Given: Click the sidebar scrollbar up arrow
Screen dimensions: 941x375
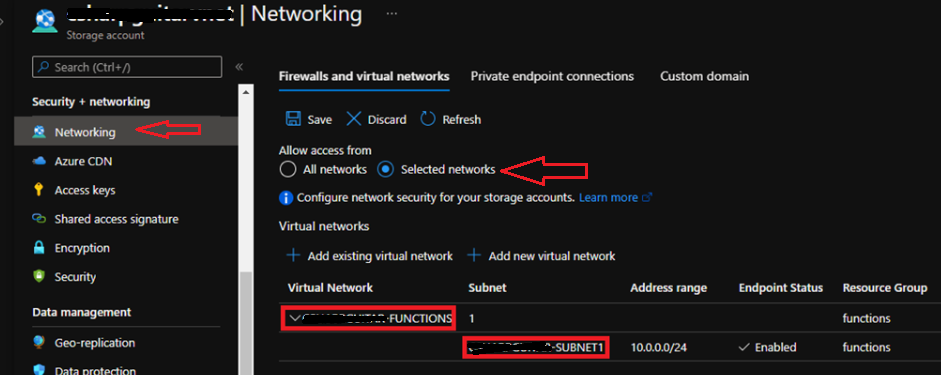Looking at the screenshot, I should click(245, 91).
